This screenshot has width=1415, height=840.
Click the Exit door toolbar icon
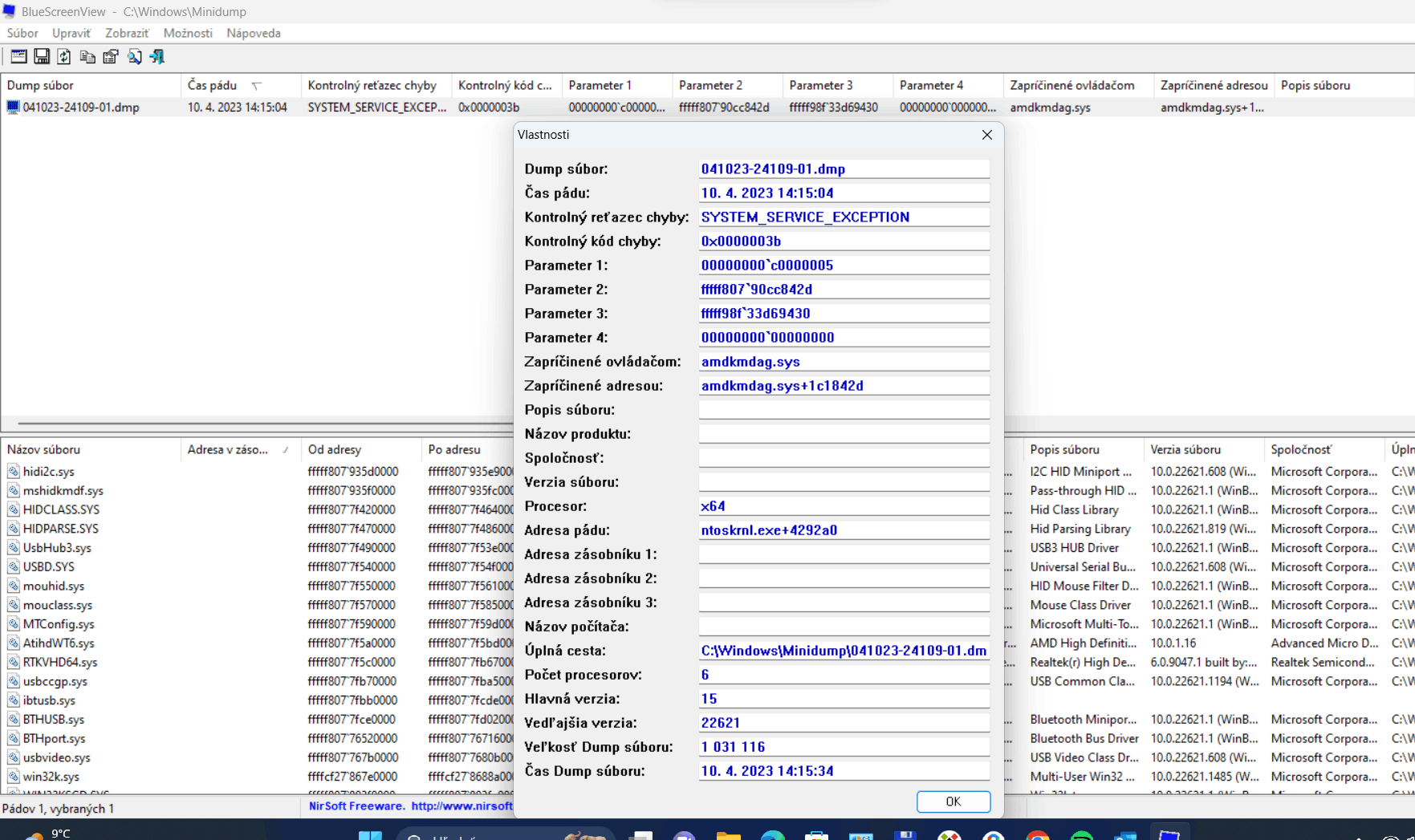157,56
